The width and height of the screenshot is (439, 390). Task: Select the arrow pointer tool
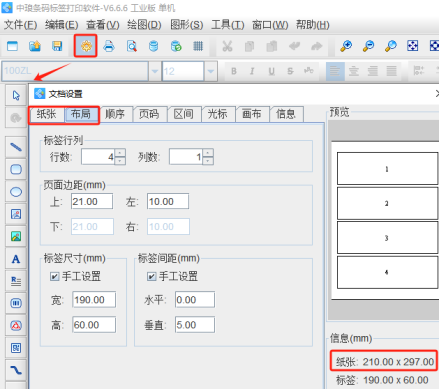coord(16,95)
